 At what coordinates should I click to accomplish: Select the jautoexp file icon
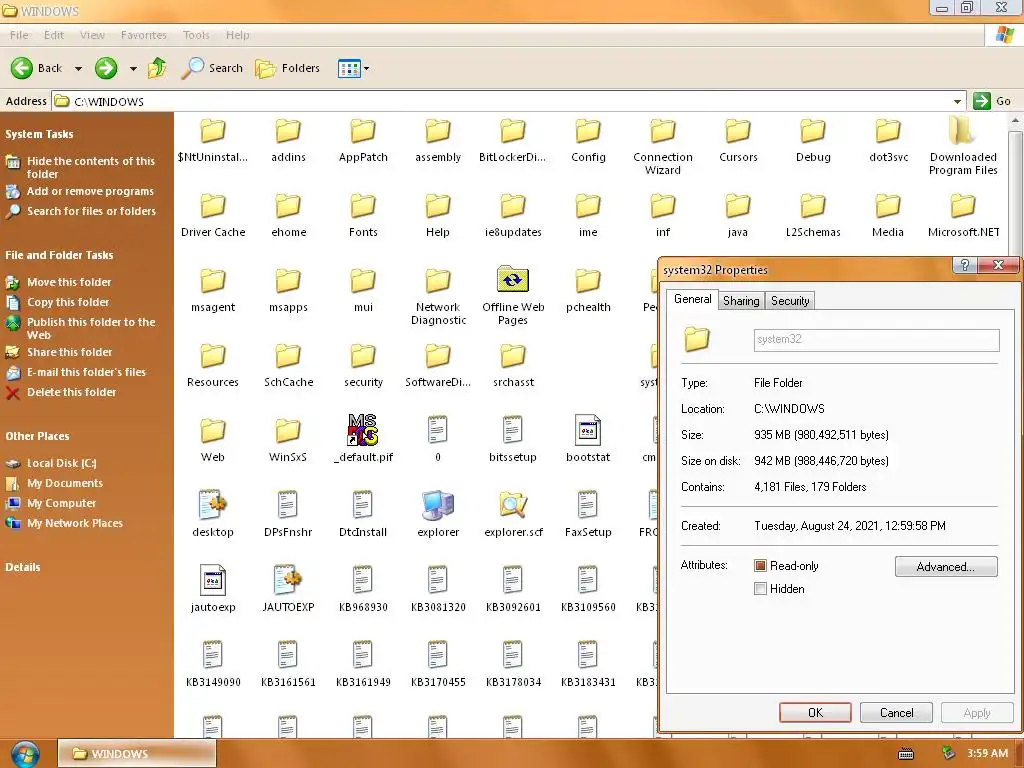(213, 580)
